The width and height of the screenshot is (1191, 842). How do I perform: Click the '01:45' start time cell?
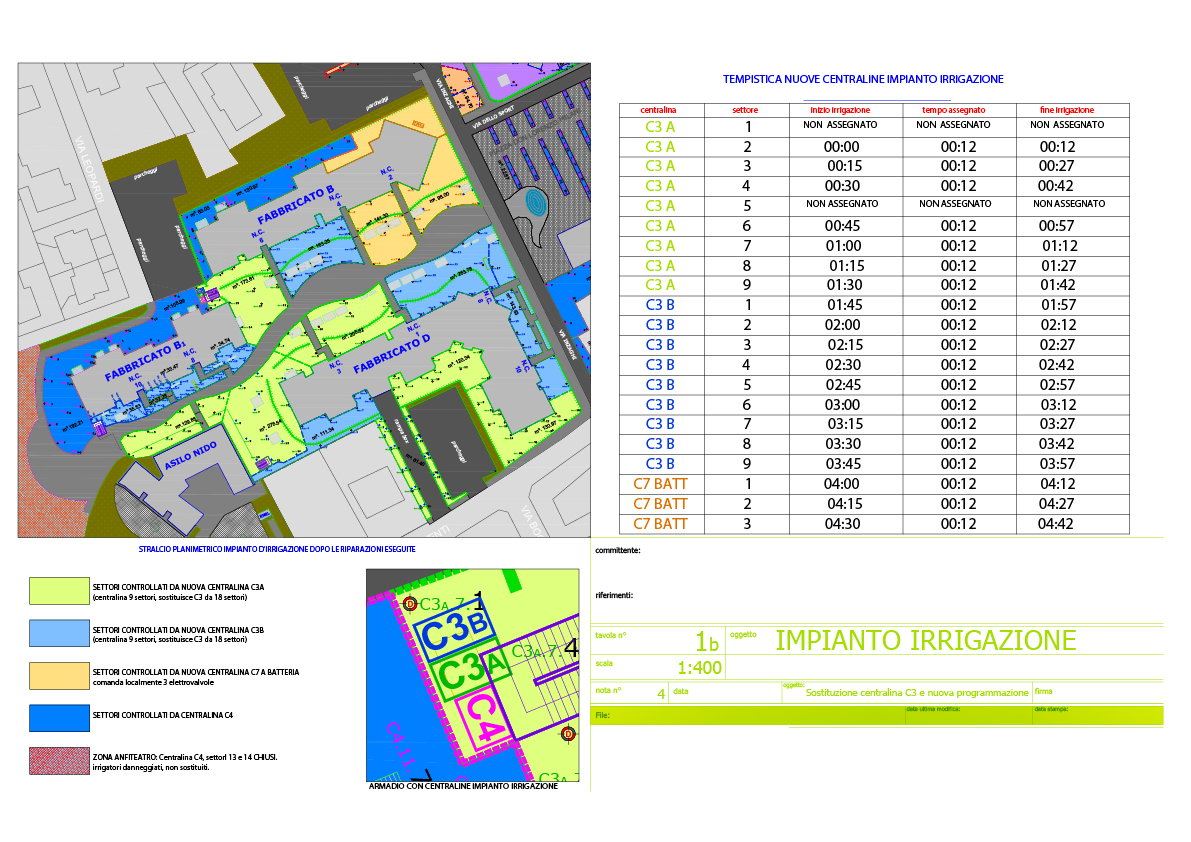(x=845, y=305)
